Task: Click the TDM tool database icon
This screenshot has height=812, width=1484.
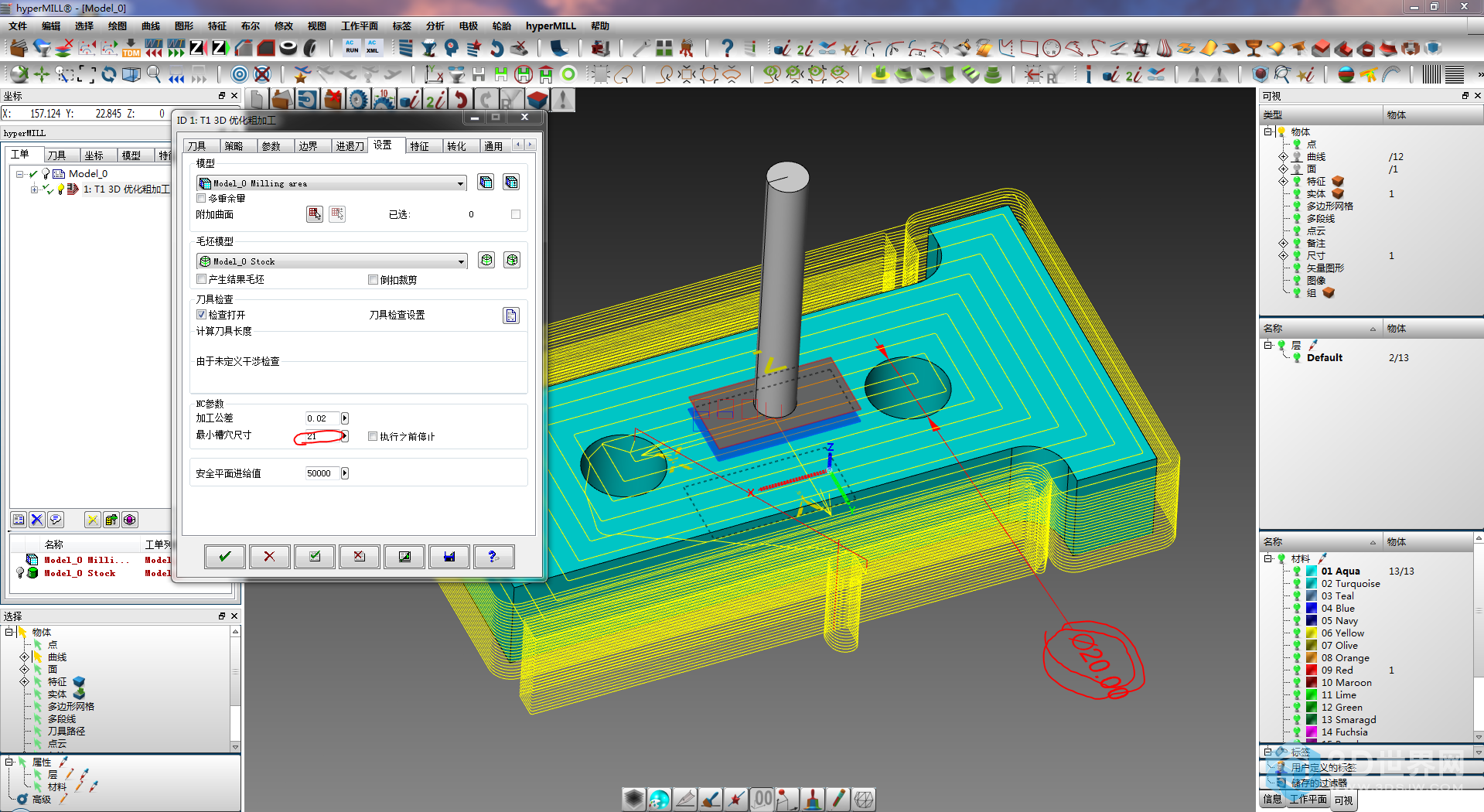Action: pyautogui.click(x=131, y=49)
